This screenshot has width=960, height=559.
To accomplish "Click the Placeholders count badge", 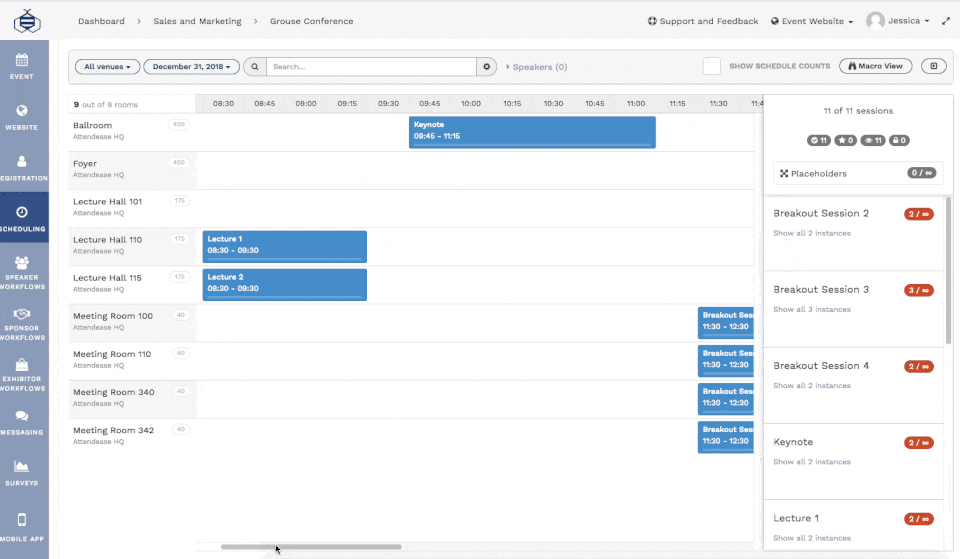I will [x=921, y=173].
